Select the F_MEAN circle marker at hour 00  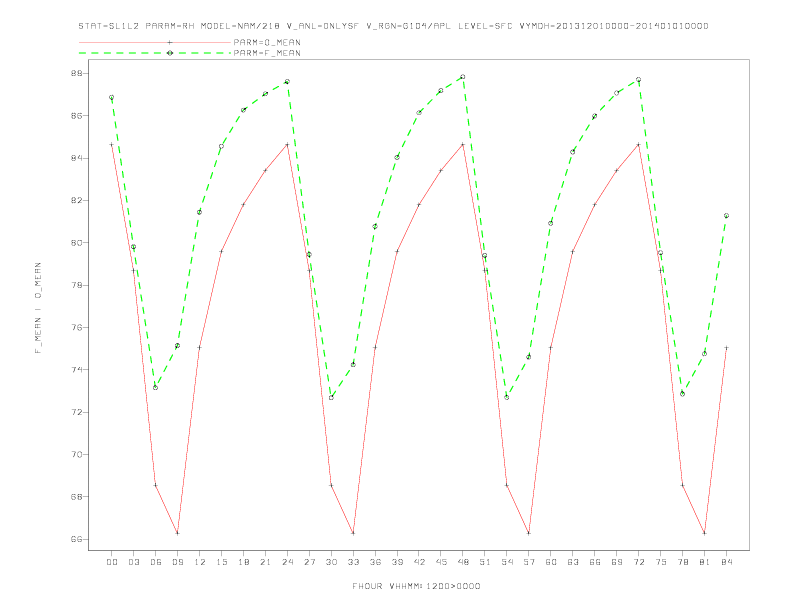[x=112, y=97]
